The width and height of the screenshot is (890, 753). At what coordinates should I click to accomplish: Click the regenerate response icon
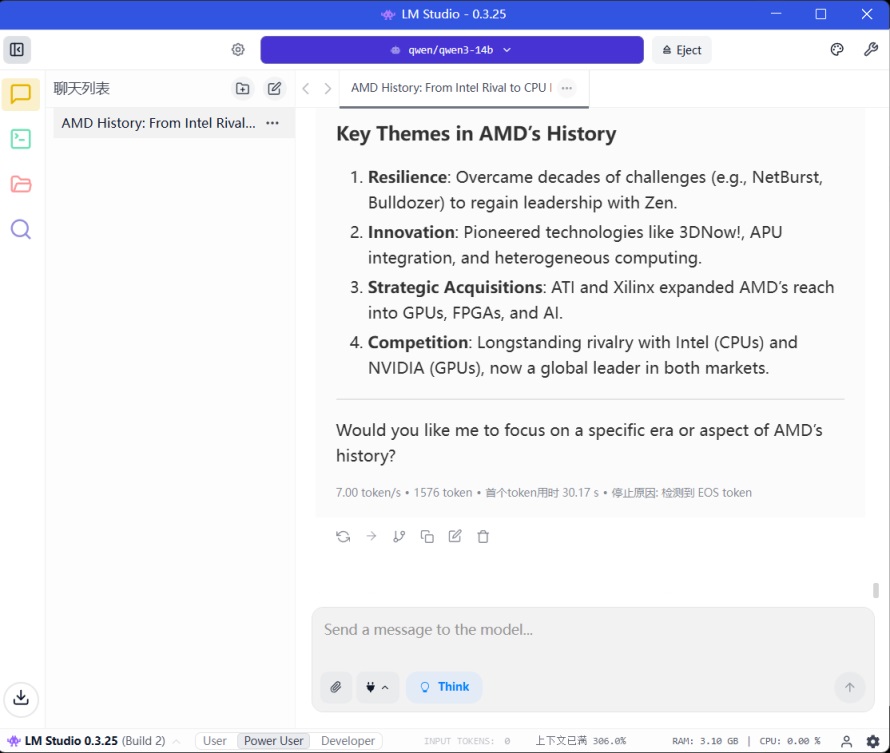[343, 536]
